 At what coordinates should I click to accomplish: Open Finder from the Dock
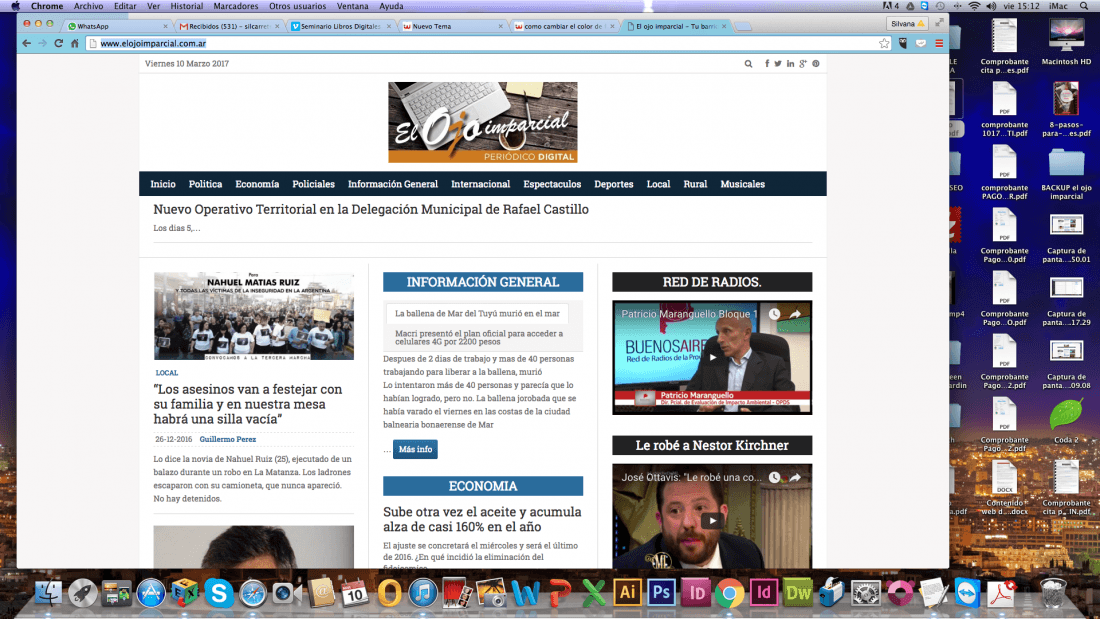pyautogui.click(x=48, y=594)
